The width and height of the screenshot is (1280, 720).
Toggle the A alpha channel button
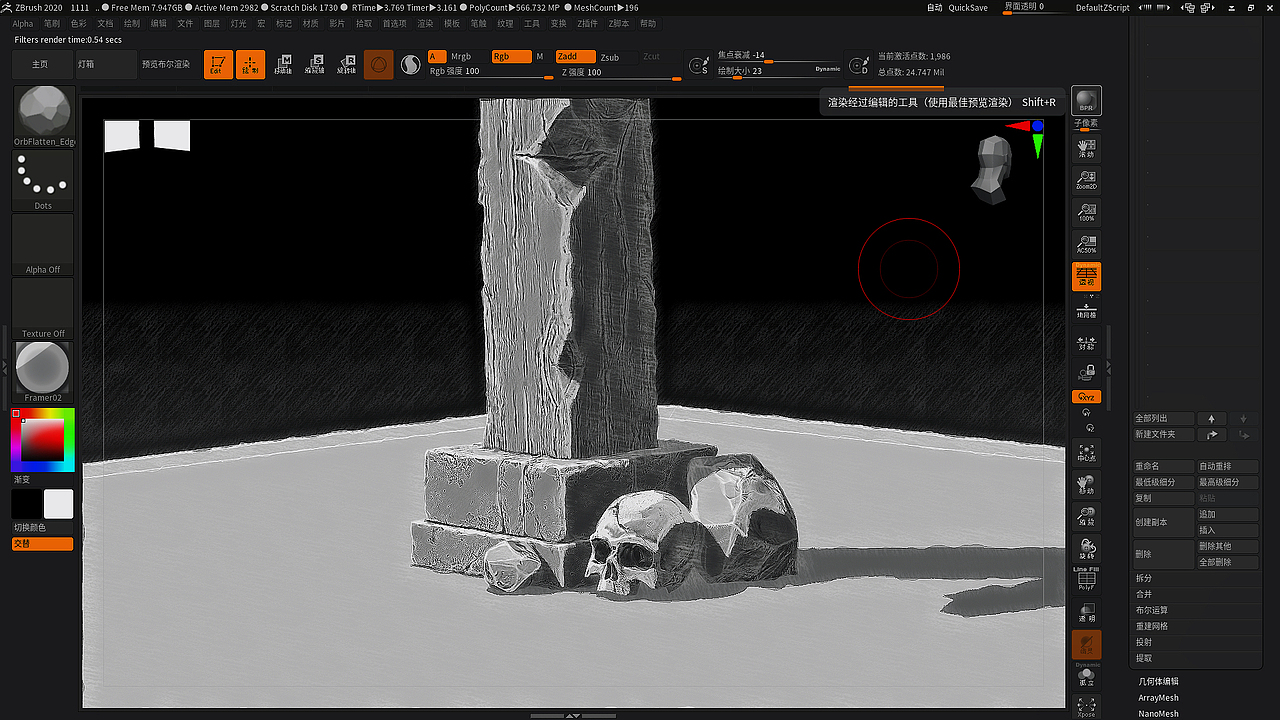pyautogui.click(x=437, y=56)
